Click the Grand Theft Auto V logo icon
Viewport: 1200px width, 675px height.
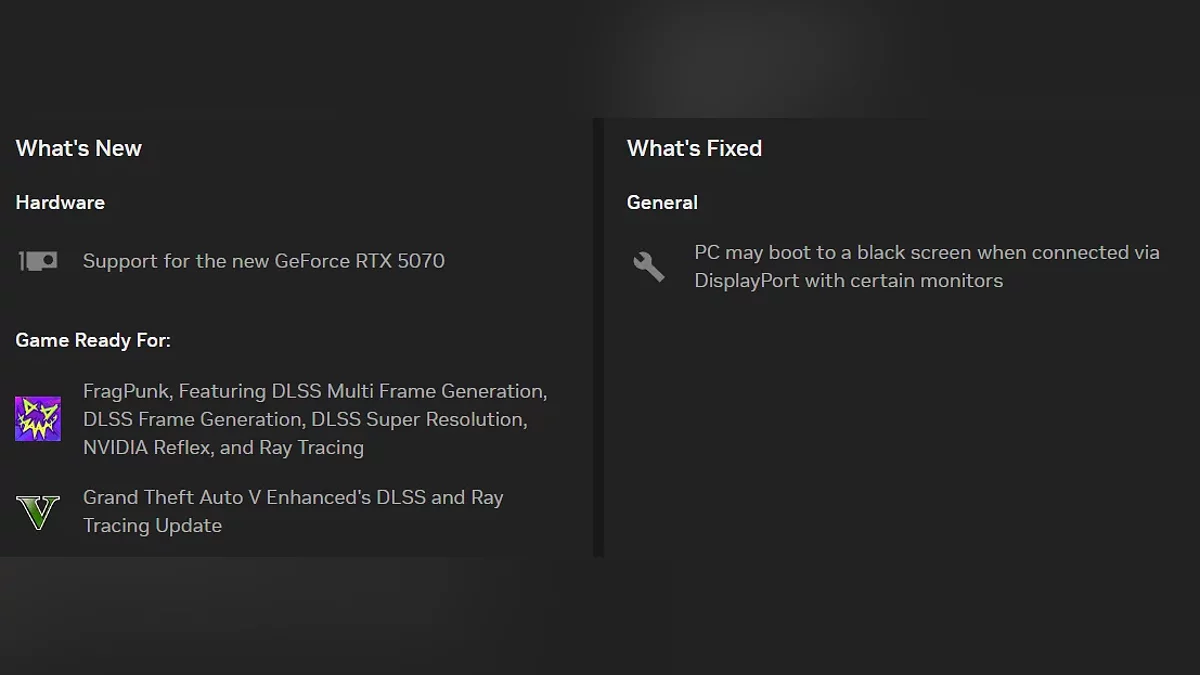tap(38, 512)
